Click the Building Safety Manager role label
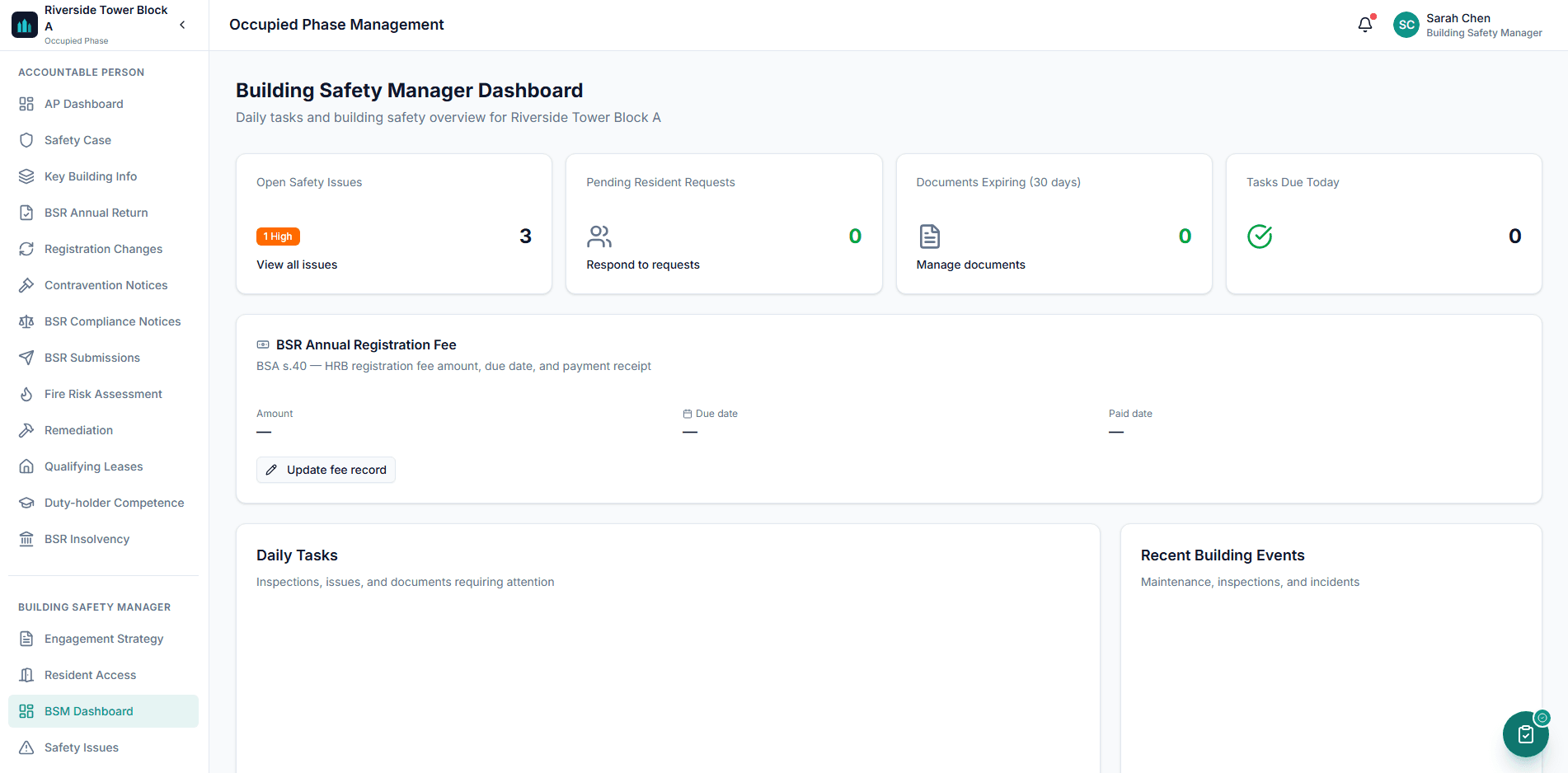Image resolution: width=1568 pixels, height=773 pixels. (x=1484, y=33)
